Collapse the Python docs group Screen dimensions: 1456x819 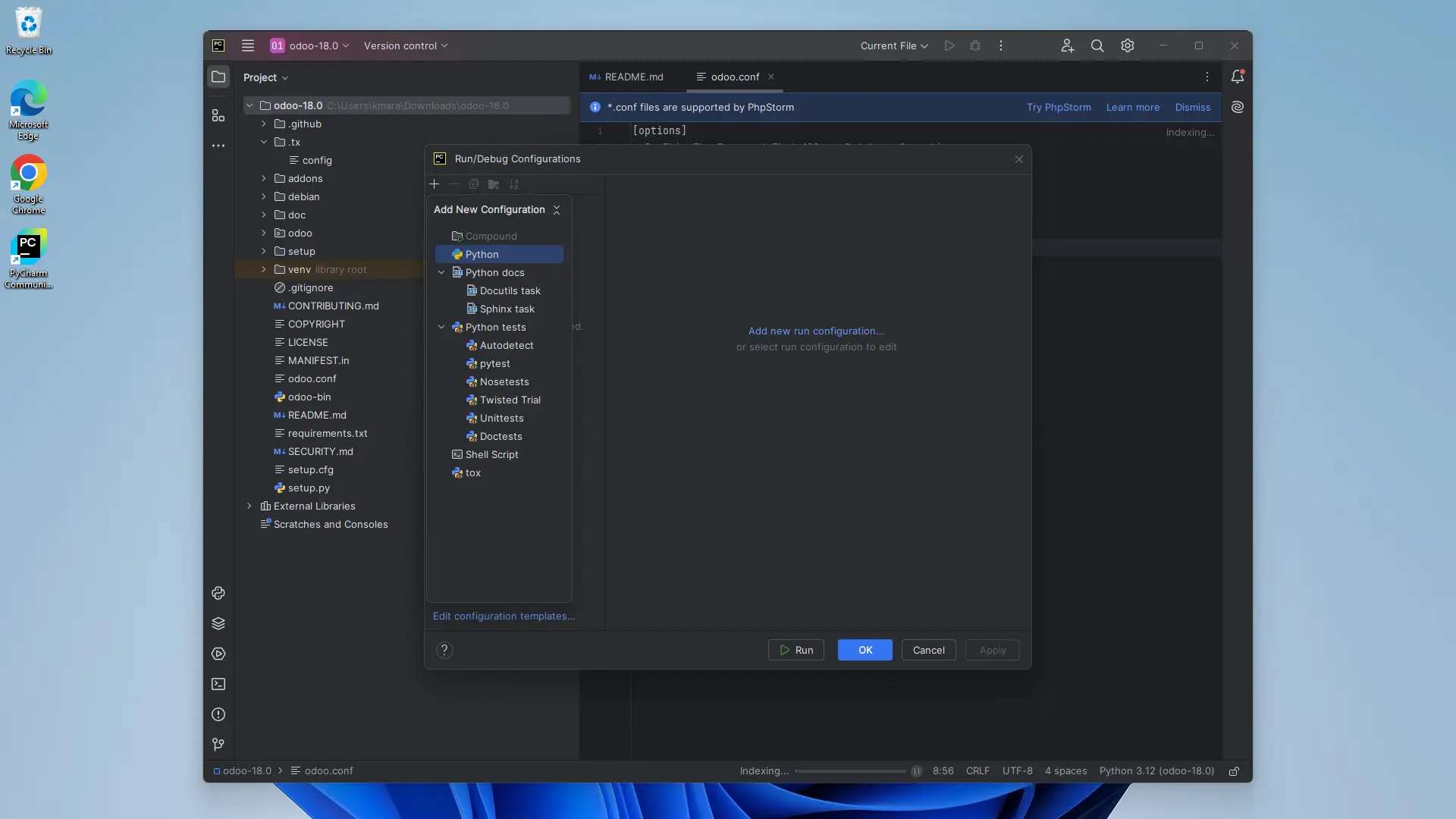[x=441, y=272]
